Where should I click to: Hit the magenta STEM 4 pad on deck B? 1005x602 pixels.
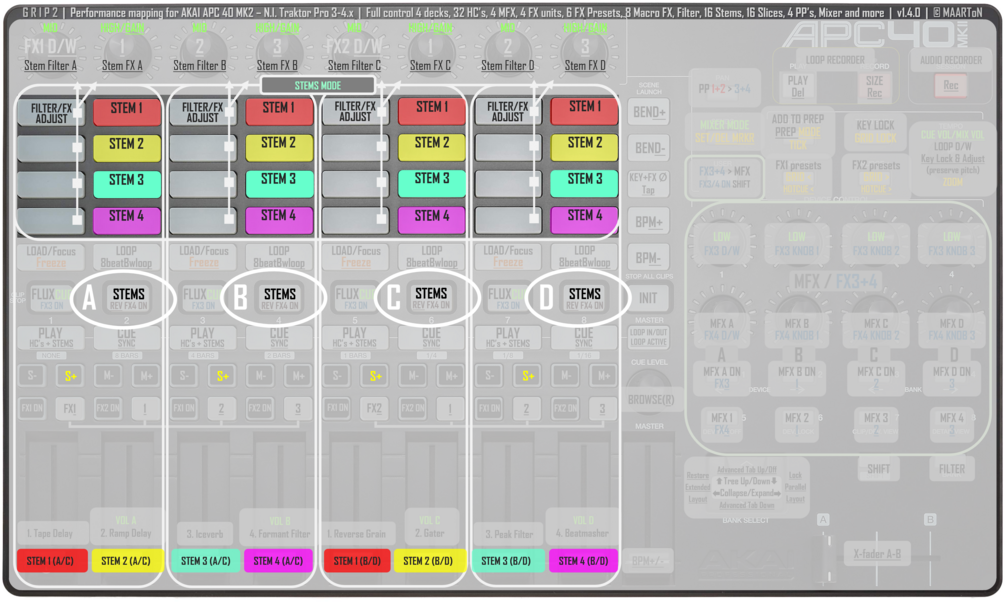pyautogui.click(x=279, y=219)
